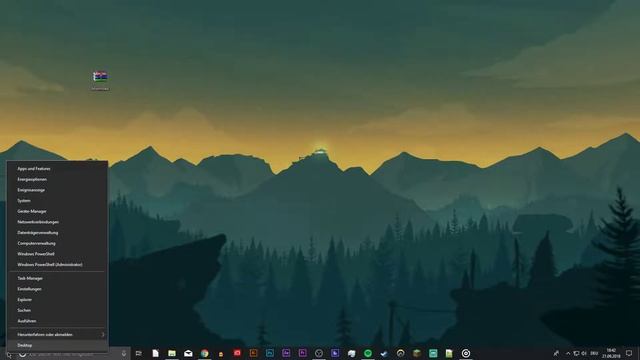
Task: Launch Google Chrome from the taskbar
Action: pyautogui.click(x=204, y=353)
